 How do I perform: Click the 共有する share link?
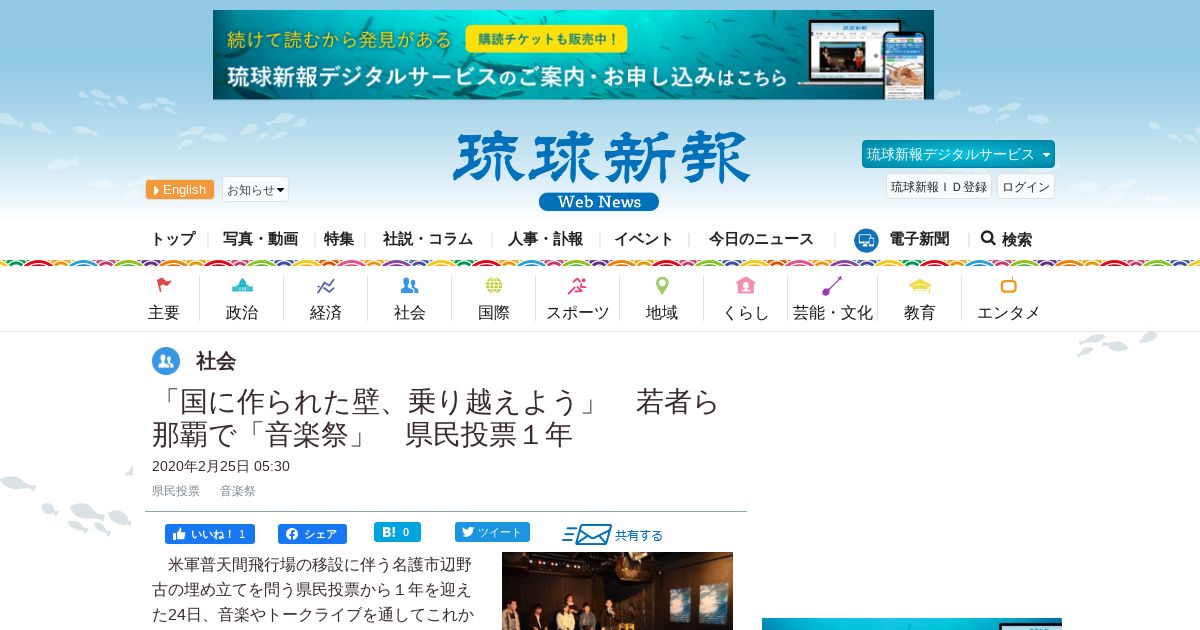639,535
